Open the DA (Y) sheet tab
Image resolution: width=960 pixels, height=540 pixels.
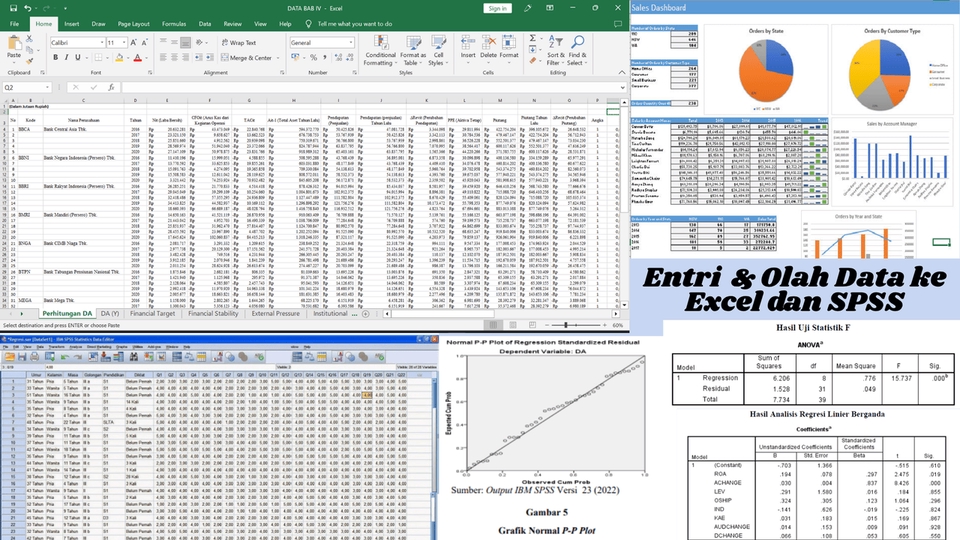[110, 313]
